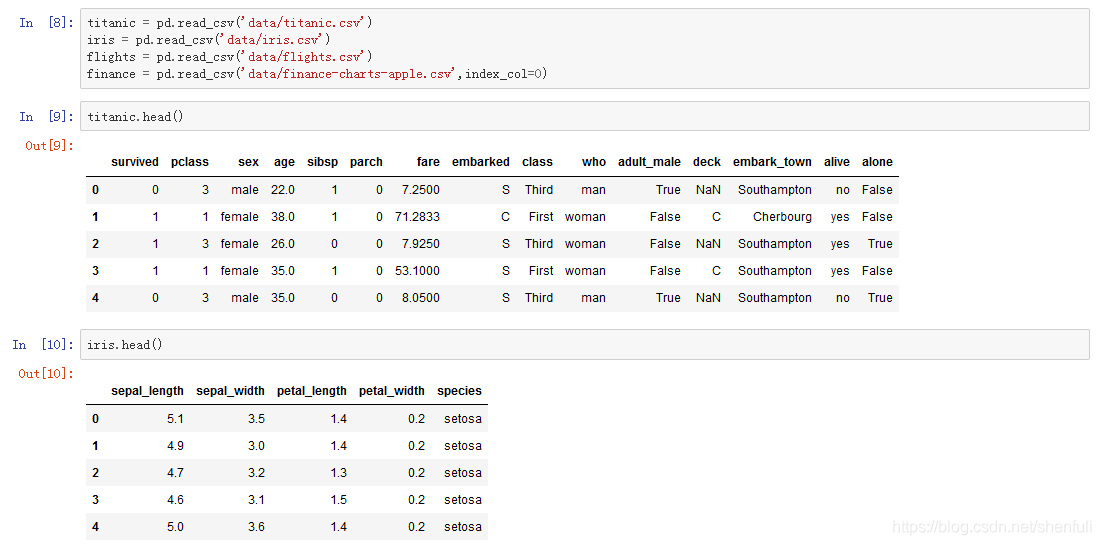Screen dimensions: 1101x545
Task: Select the titanic.head() code cell
Action: coord(585,117)
